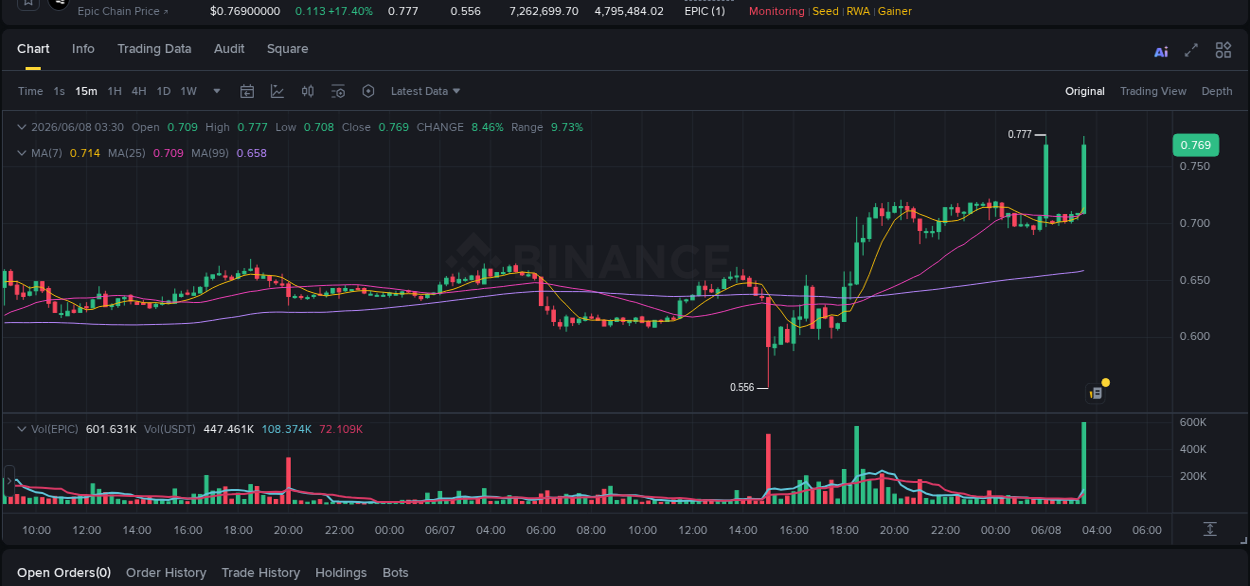Click the $0.76900000 price value
1250x586 pixels.
pos(245,11)
